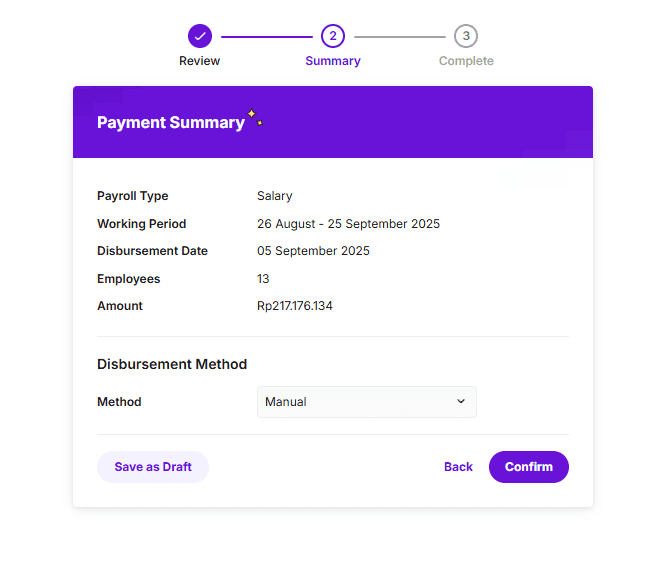Select the Summary step label
Screen dimensions: 667x567
[333, 61]
